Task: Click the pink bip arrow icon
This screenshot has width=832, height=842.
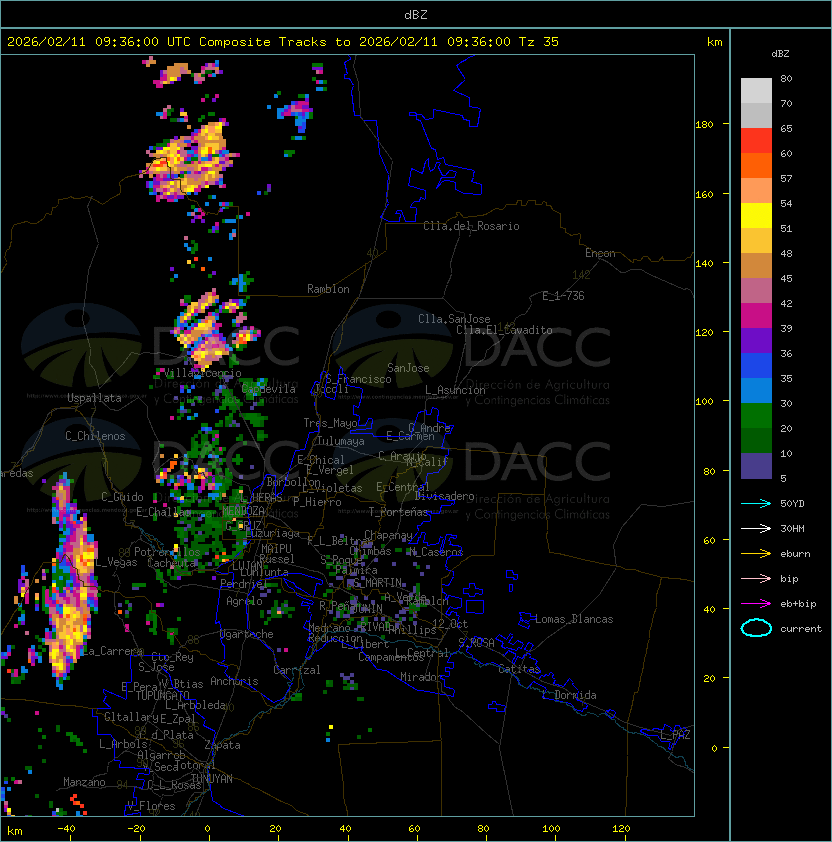Action: pos(756,578)
